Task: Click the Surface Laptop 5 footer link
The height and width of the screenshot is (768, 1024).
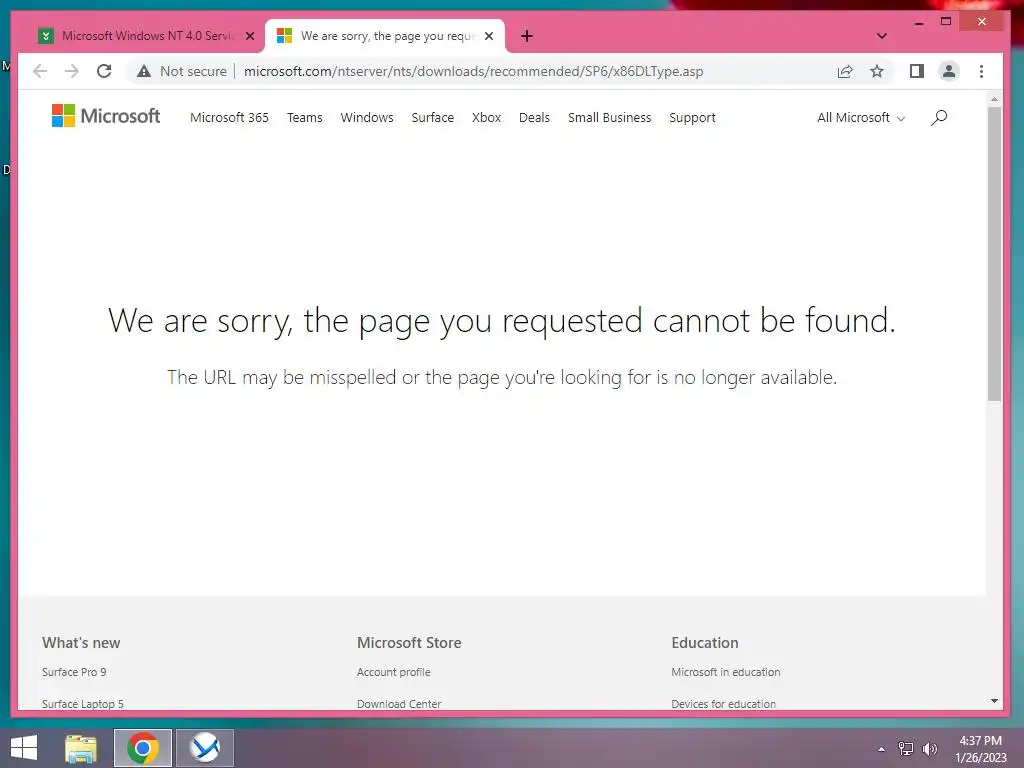Action: pyautogui.click(x=82, y=703)
